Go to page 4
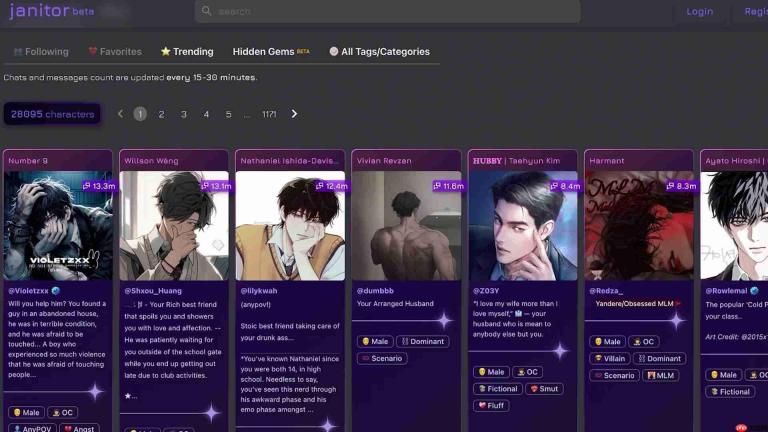 click(206, 114)
